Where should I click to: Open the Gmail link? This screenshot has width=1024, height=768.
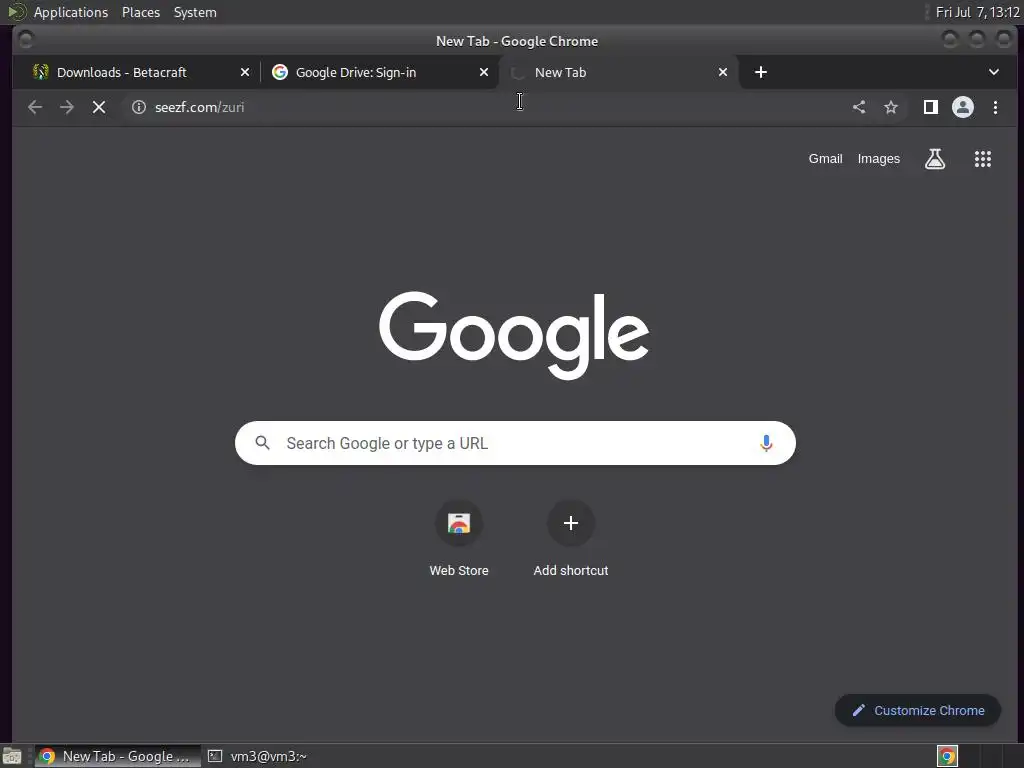point(825,159)
